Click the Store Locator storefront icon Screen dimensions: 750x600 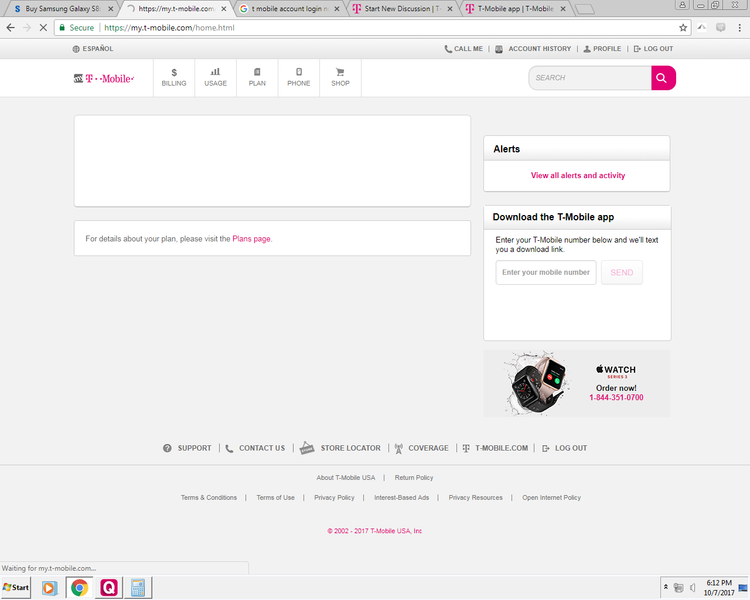pyautogui.click(x=307, y=448)
